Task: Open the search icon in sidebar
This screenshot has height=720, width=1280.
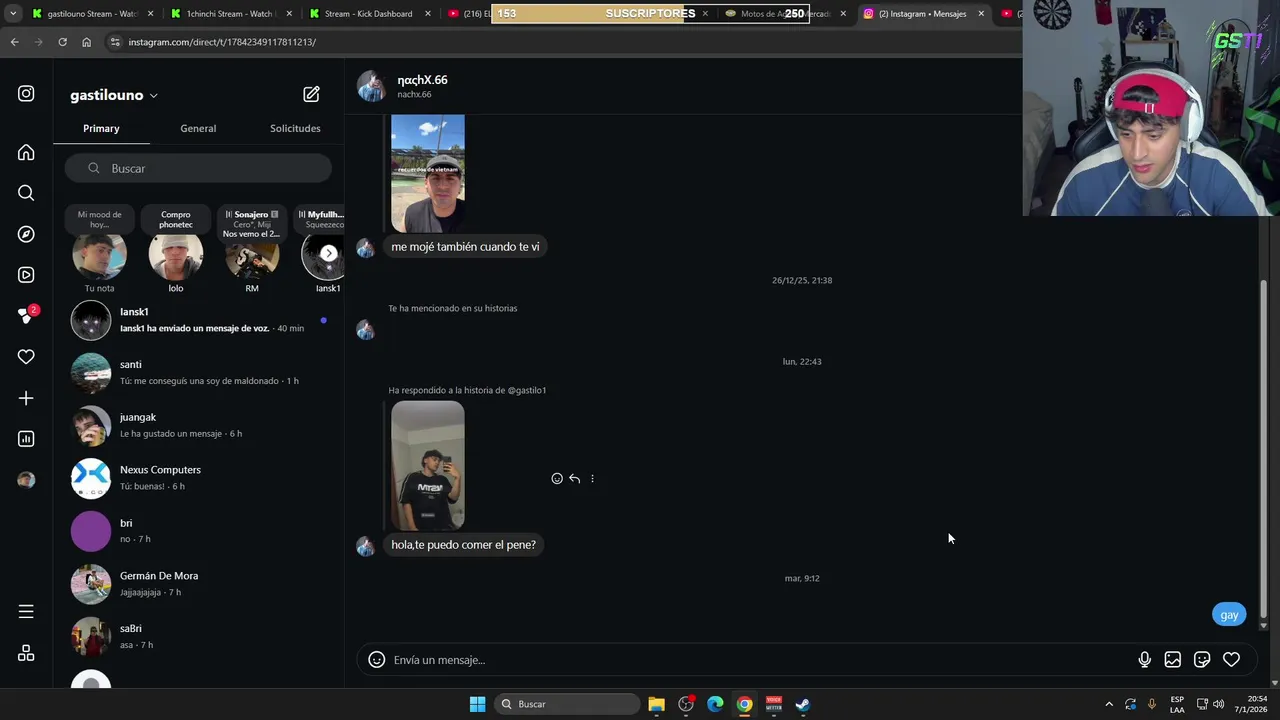Action: tap(26, 193)
